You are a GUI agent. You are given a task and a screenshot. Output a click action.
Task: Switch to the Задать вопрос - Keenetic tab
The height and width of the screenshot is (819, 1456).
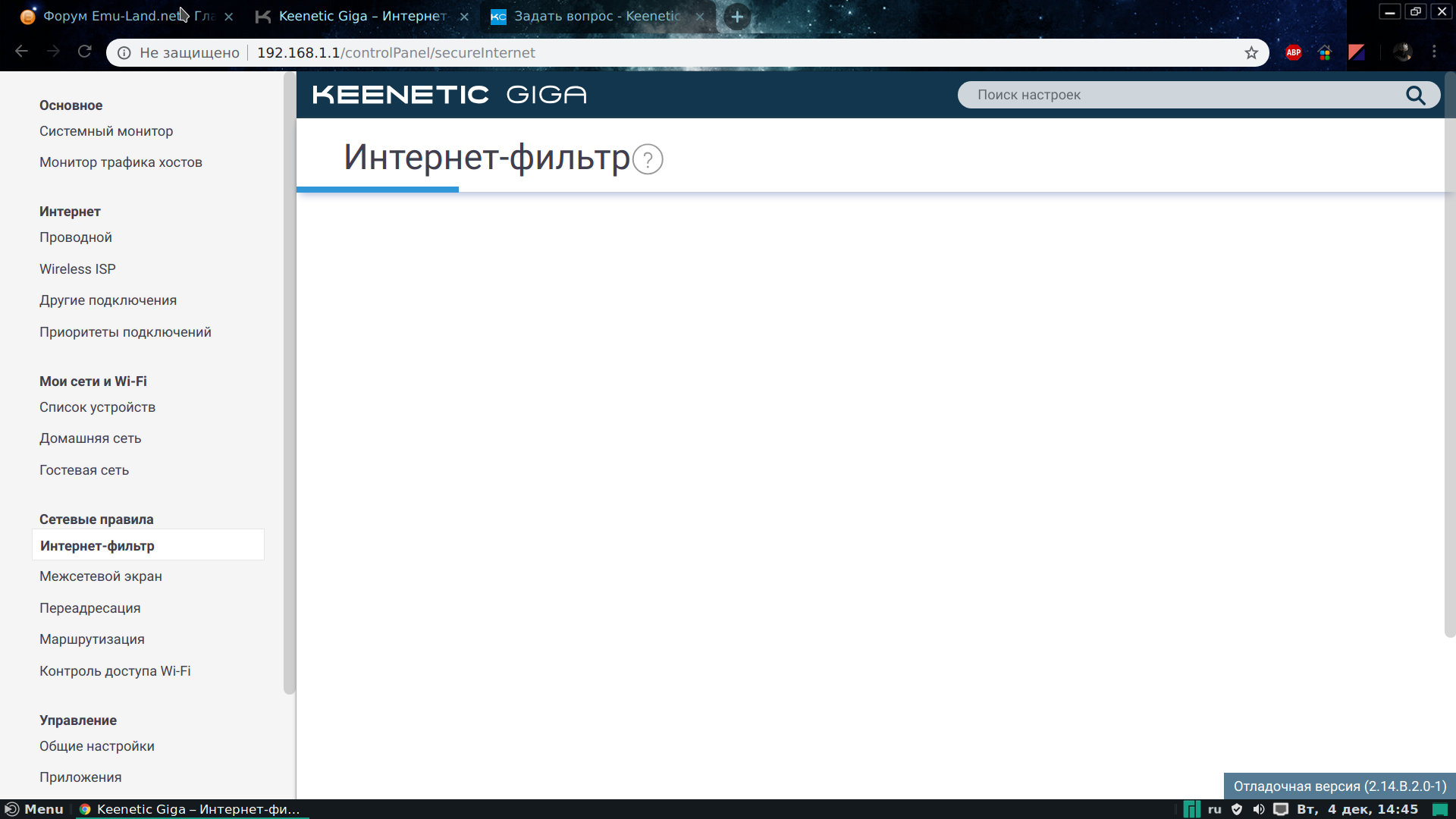pos(596,16)
